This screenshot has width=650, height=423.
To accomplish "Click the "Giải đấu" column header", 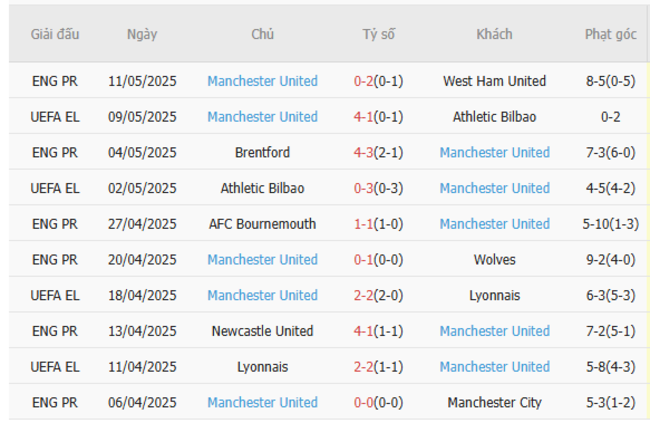I will (55, 34).
